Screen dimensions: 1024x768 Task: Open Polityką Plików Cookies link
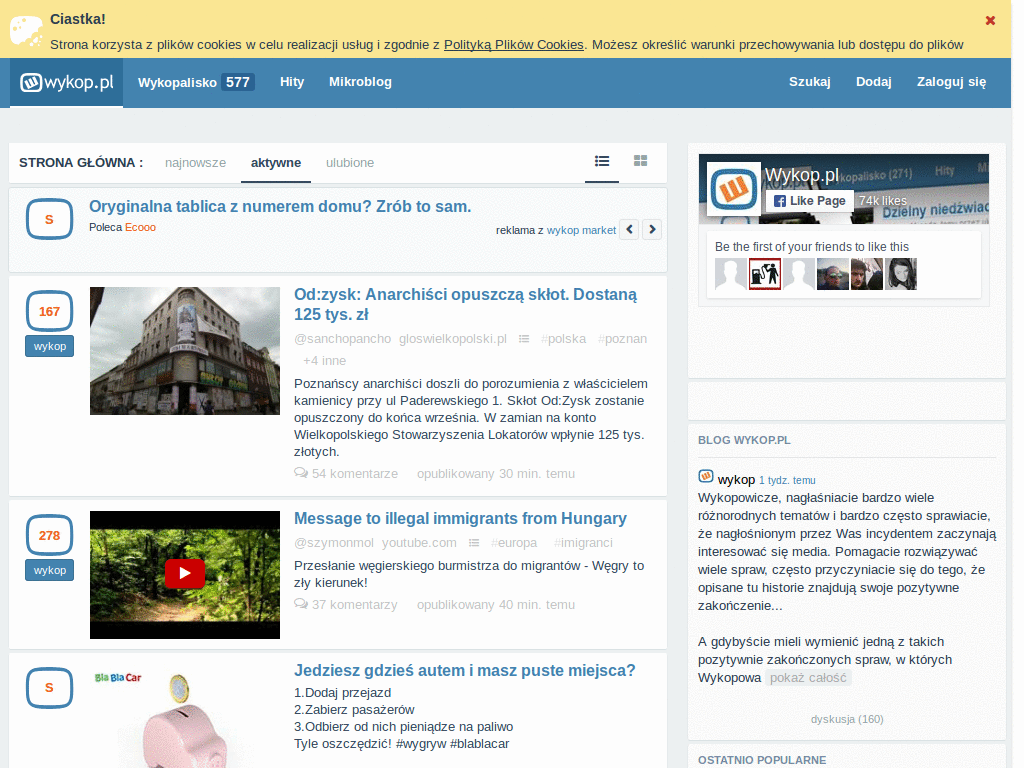[x=514, y=44]
